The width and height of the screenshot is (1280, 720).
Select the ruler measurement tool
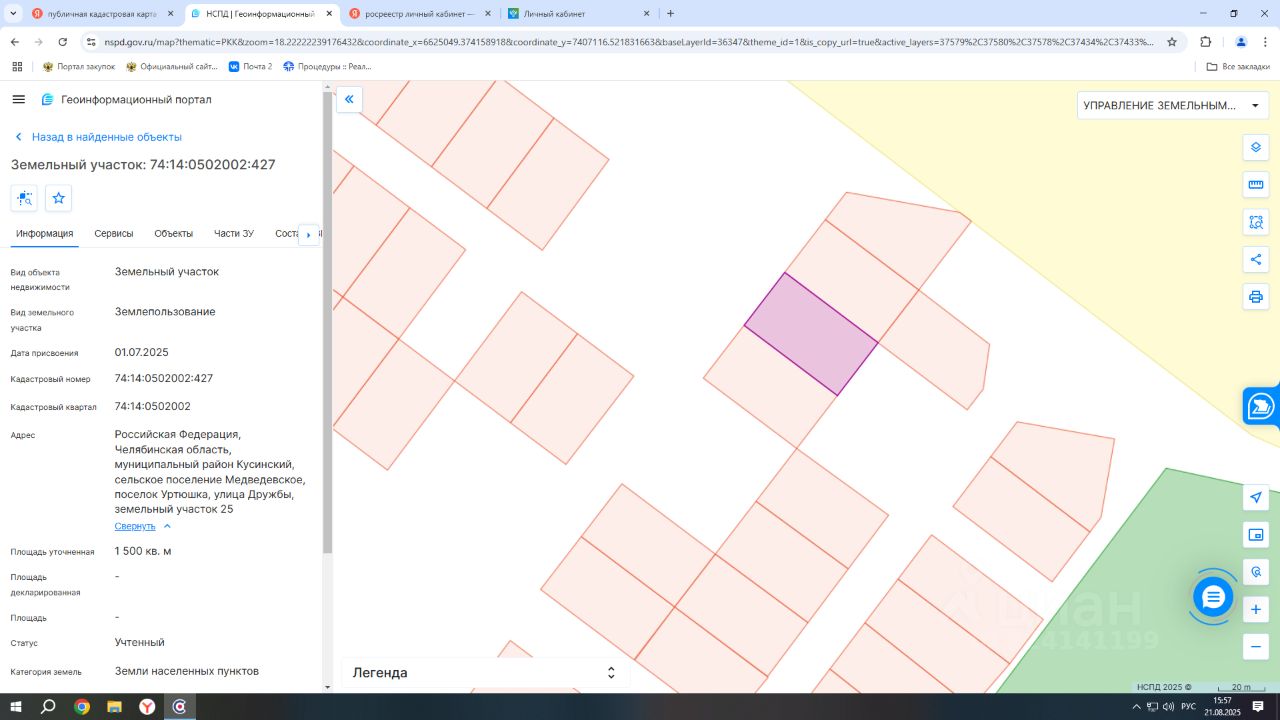(x=1256, y=185)
